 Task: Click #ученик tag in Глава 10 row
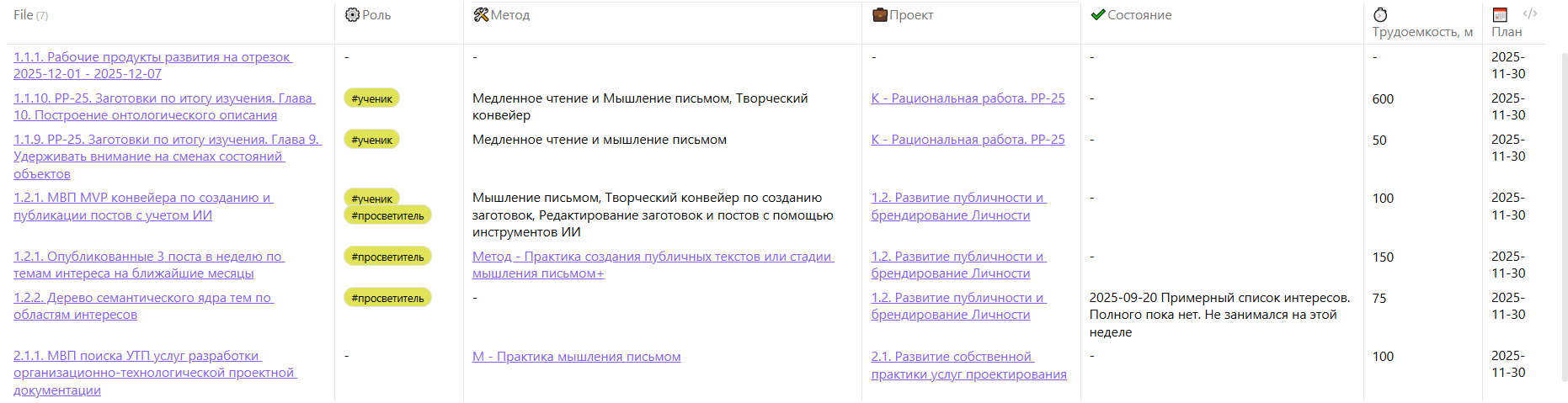tap(371, 98)
